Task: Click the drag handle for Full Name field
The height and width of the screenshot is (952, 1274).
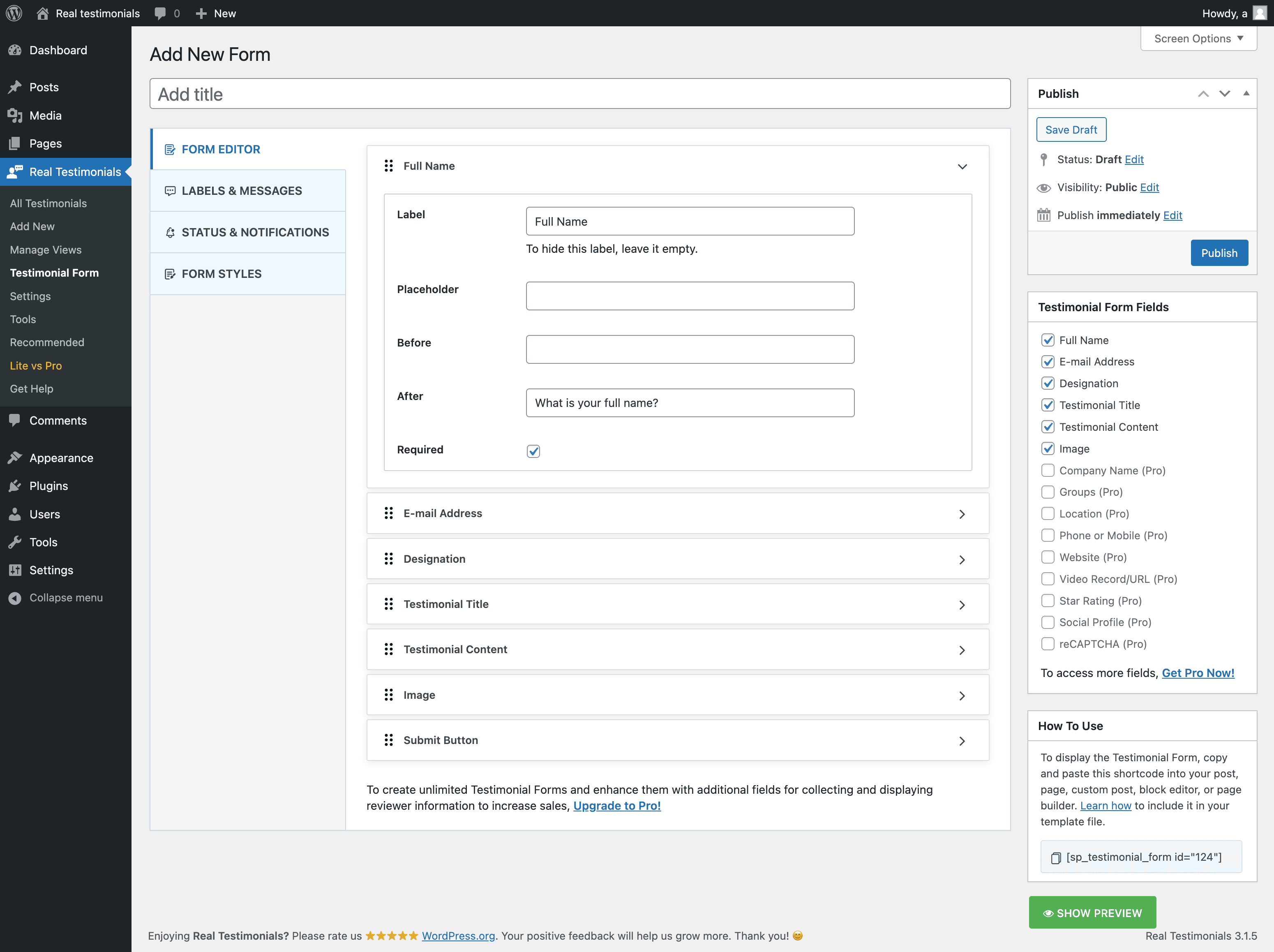Action: (x=389, y=166)
